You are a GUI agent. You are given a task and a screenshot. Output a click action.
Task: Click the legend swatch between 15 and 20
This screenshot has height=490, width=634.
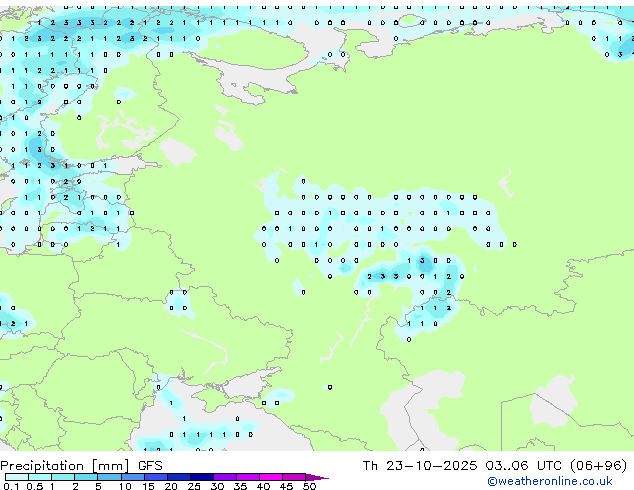coord(155,477)
